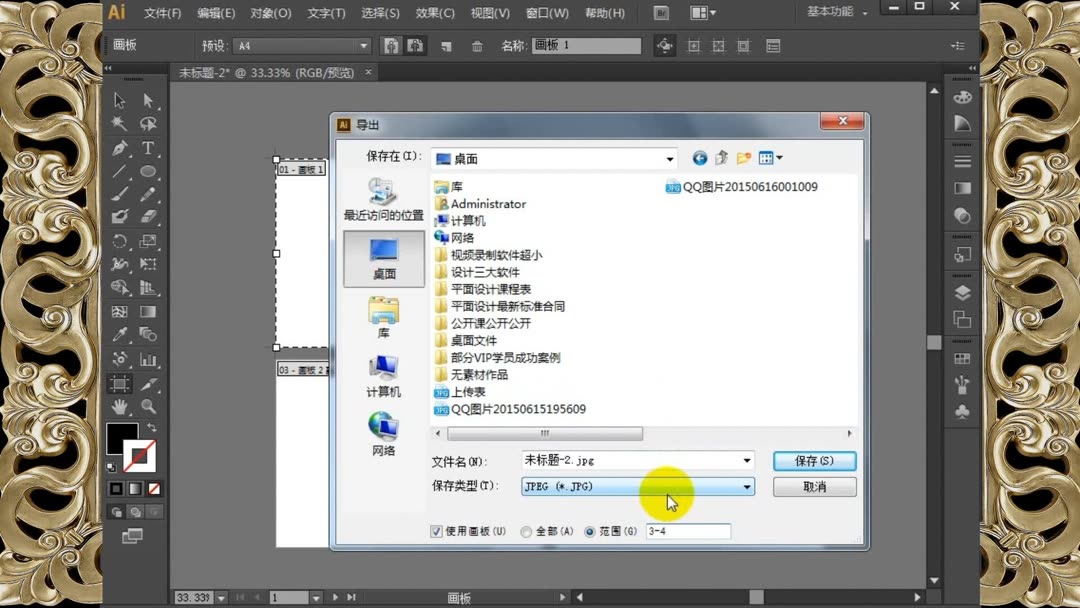Grab the Zoom tool
Screen dimensions: 1080x608
(148, 407)
